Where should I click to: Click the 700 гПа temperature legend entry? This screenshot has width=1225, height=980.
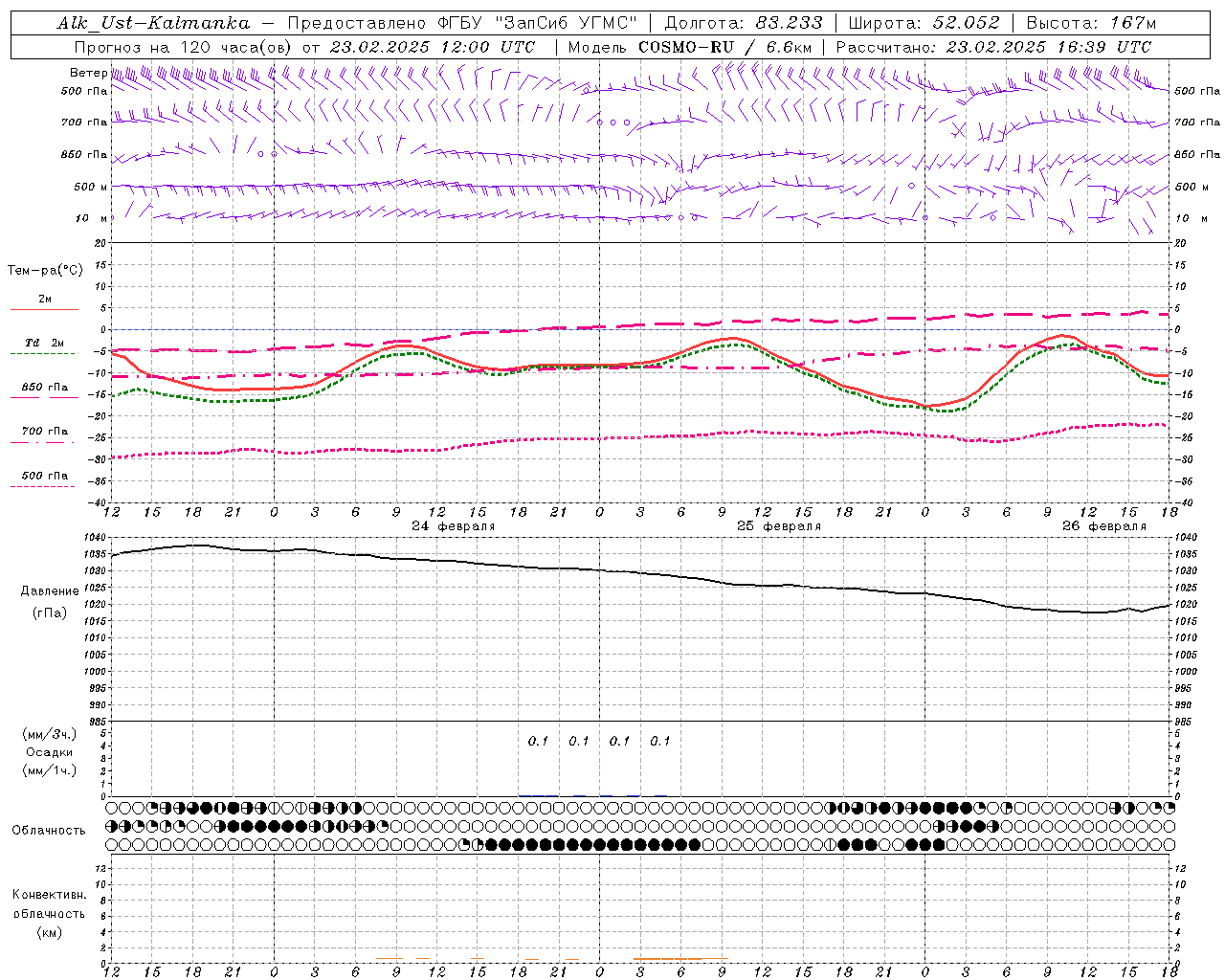click(x=45, y=432)
